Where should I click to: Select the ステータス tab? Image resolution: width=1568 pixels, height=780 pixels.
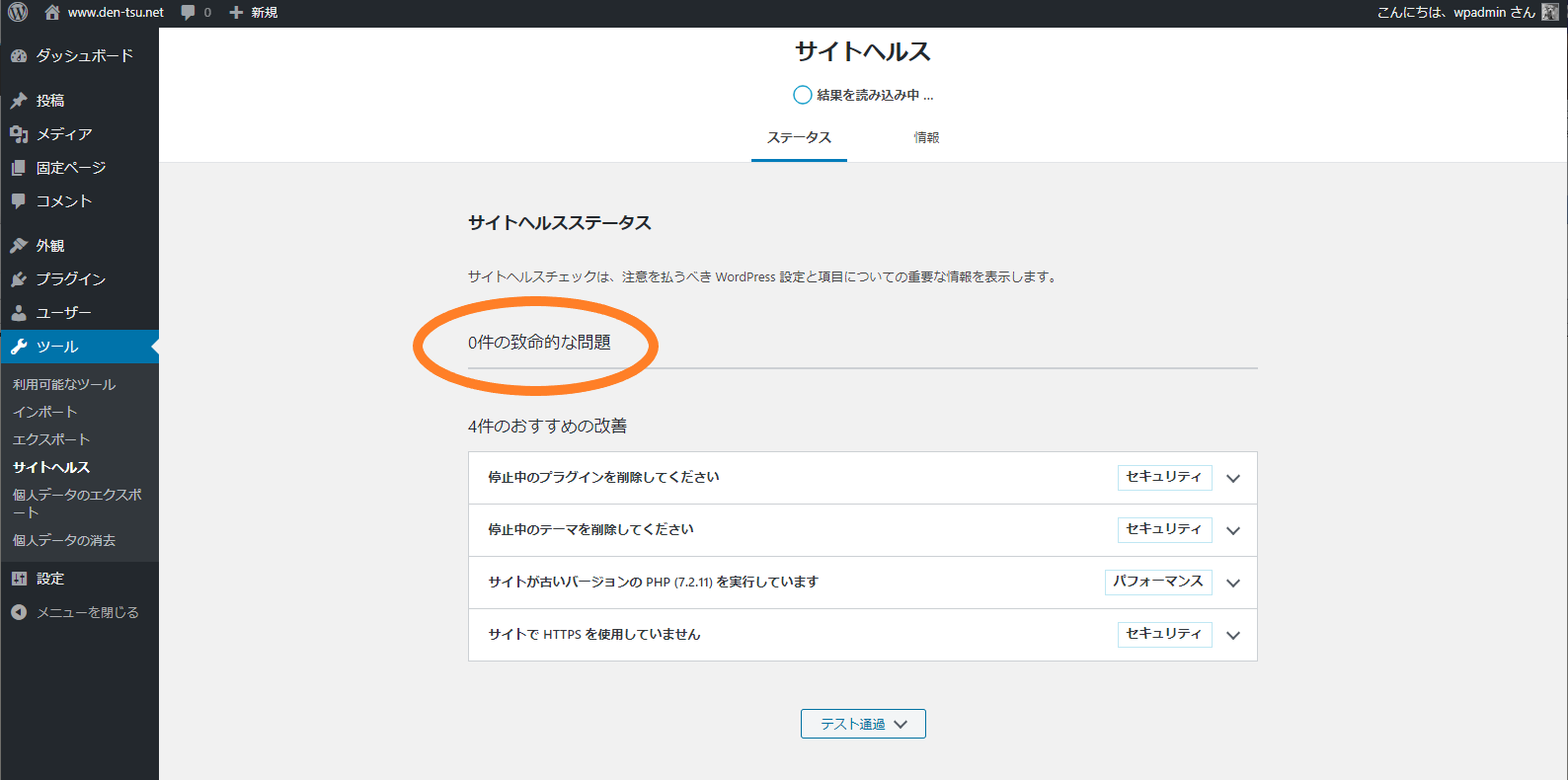[799, 138]
